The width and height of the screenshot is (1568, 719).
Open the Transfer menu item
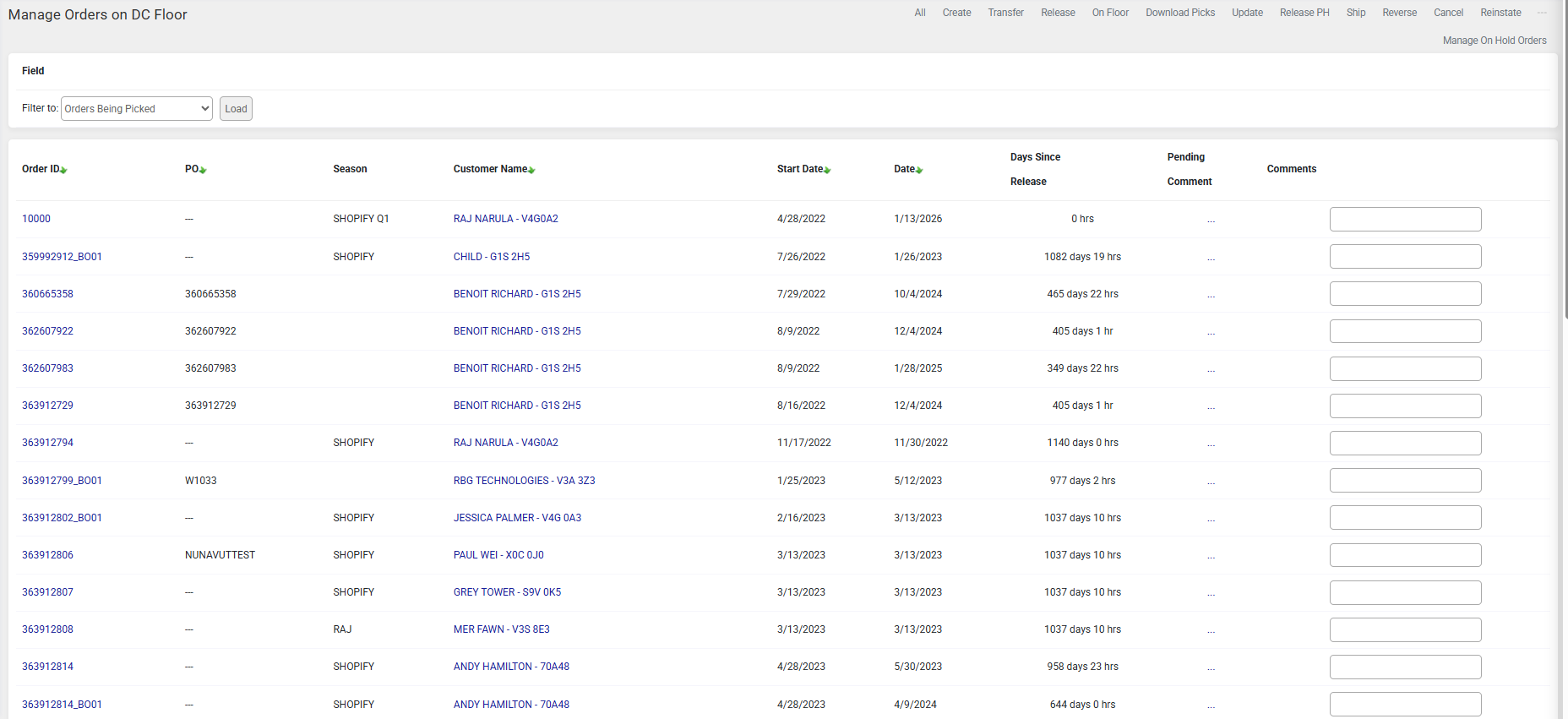click(1005, 13)
